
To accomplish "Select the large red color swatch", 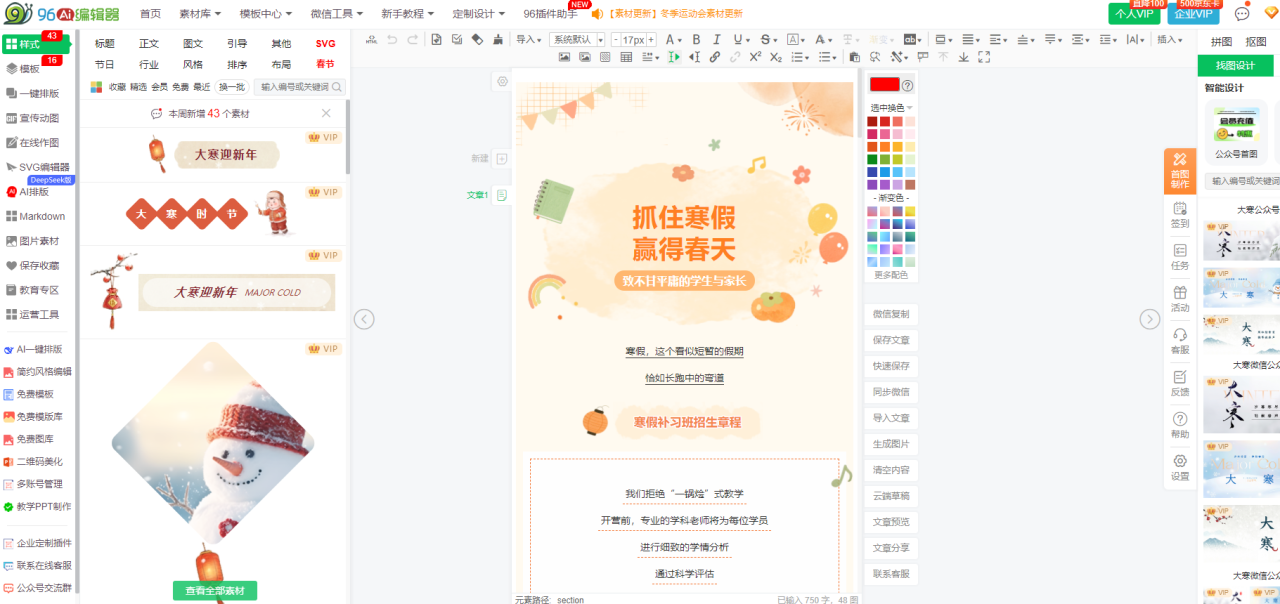I will coord(884,85).
